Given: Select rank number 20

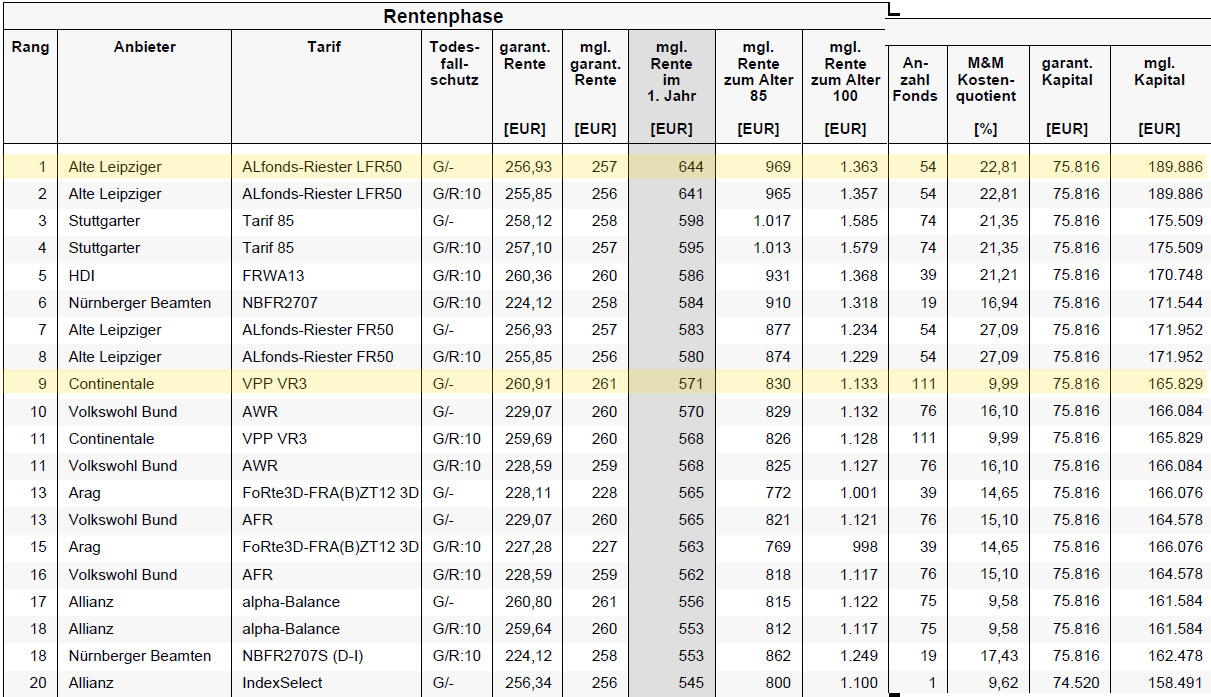Looking at the screenshot, I should click(x=38, y=683).
